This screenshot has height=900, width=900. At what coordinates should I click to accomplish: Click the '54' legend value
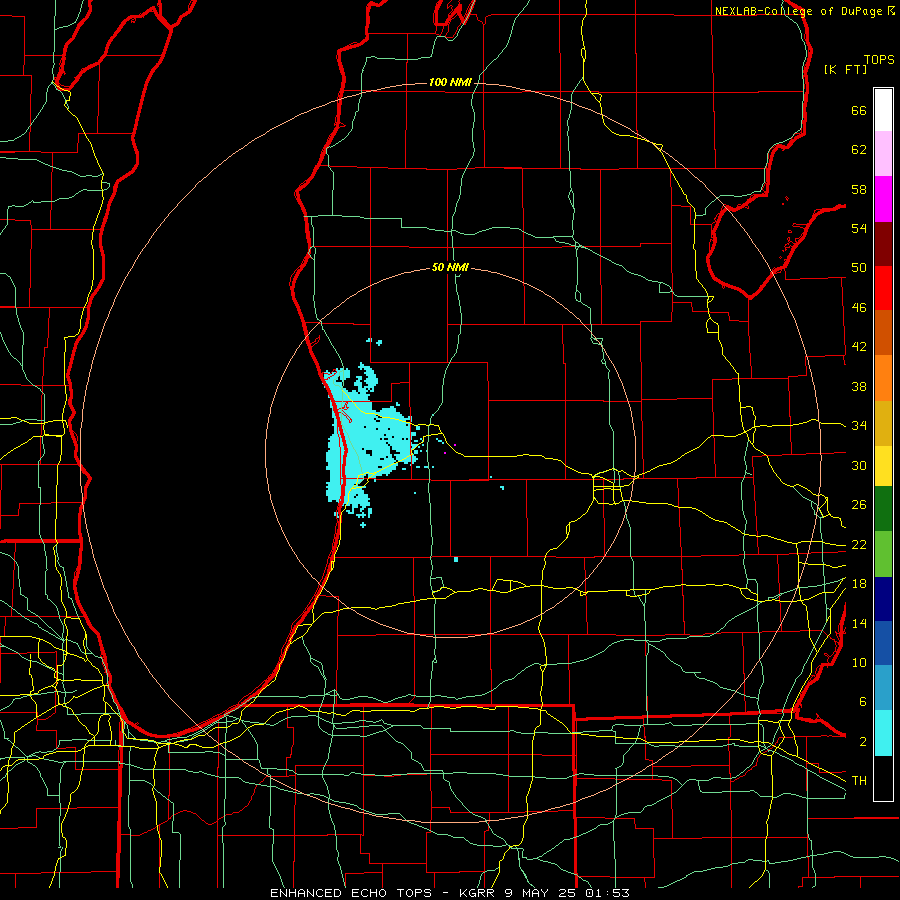click(x=859, y=228)
